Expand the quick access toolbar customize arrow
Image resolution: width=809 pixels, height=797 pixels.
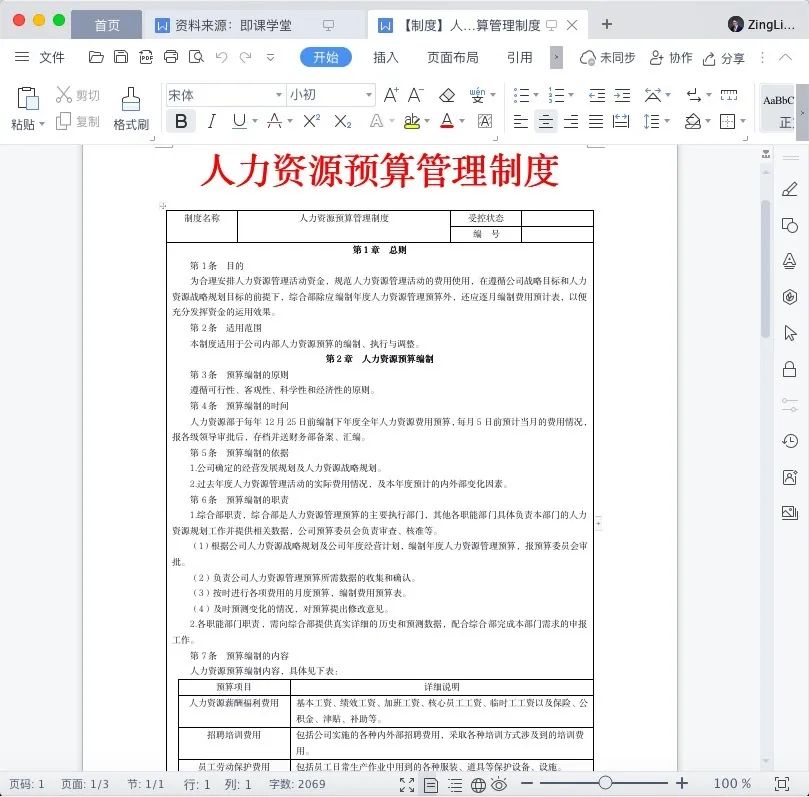pyautogui.click(x=270, y=57)
